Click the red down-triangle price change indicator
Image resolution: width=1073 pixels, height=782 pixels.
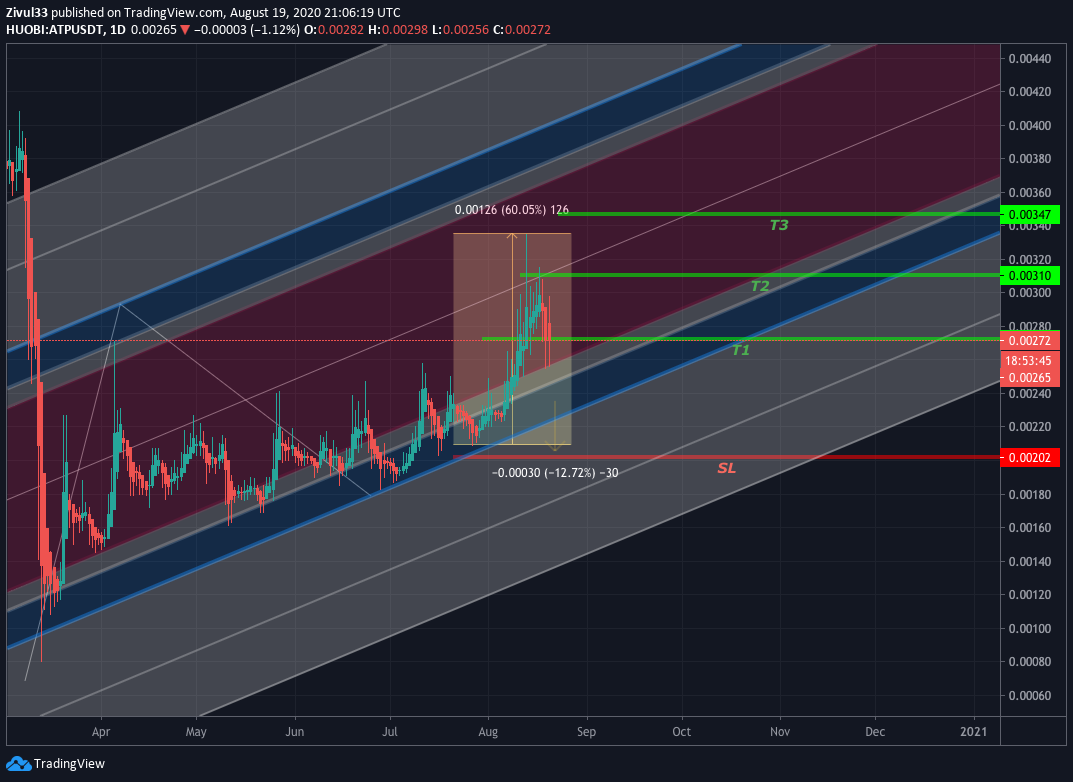pos(184,30)
